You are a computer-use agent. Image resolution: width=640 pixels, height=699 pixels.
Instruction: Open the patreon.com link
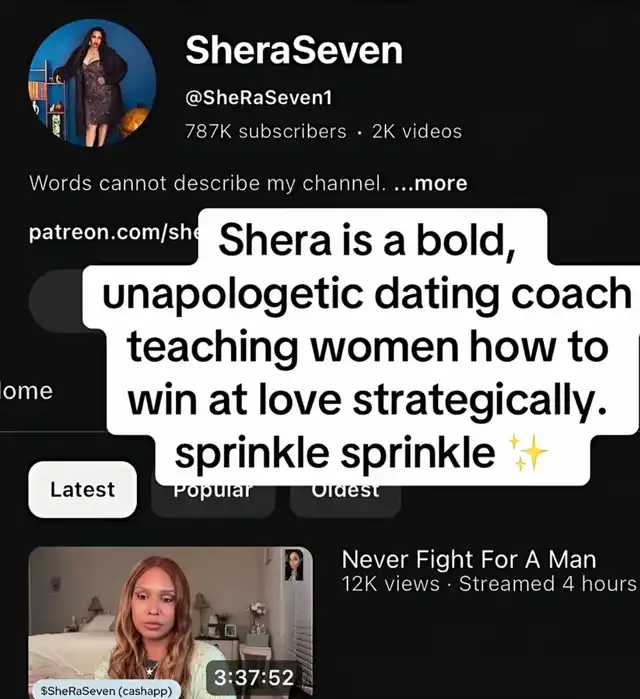pyautogui.click(x=113, y=232)
